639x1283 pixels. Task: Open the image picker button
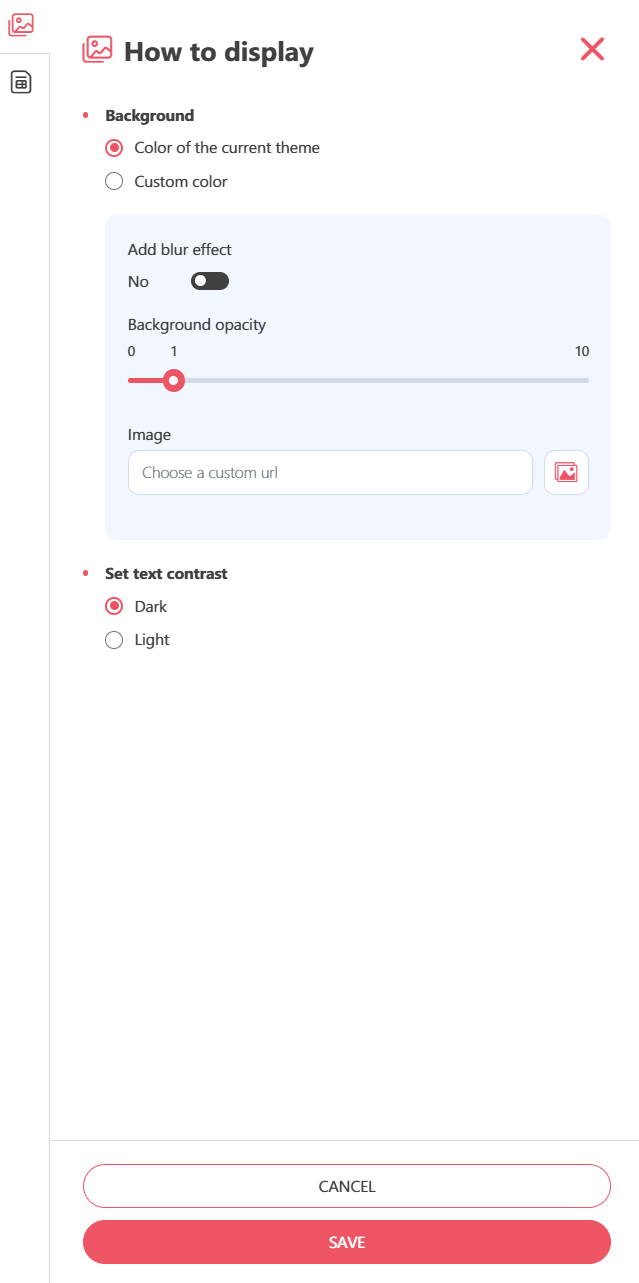pos(566,472)
